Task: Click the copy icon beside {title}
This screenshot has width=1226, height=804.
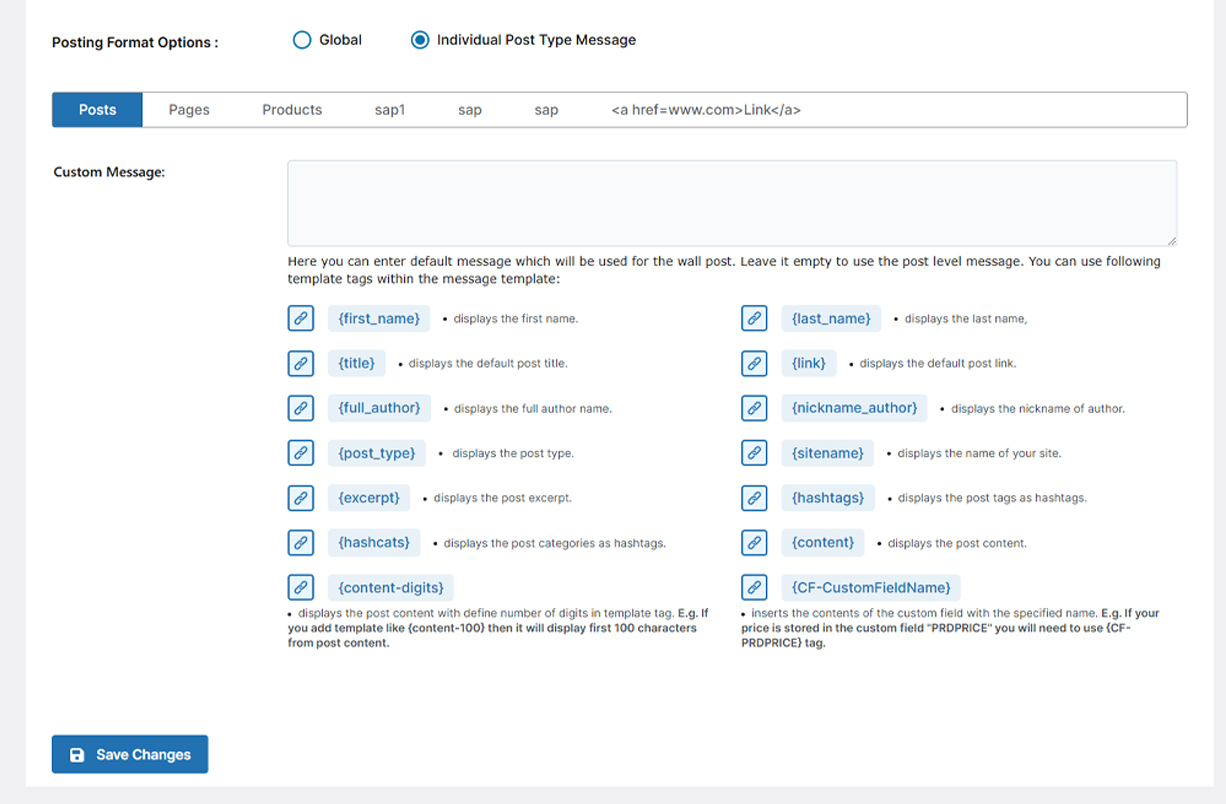Action: pos(300,363)
